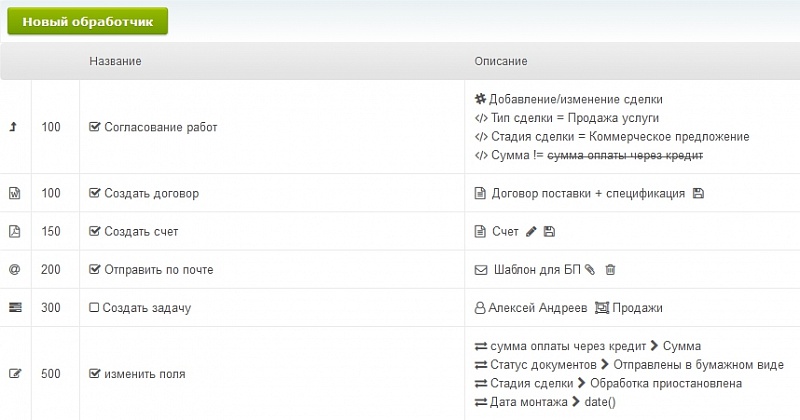Click the edit icon in 'изменить поля' row
This screenshot has width=800, height=420.
pos(14,374)
